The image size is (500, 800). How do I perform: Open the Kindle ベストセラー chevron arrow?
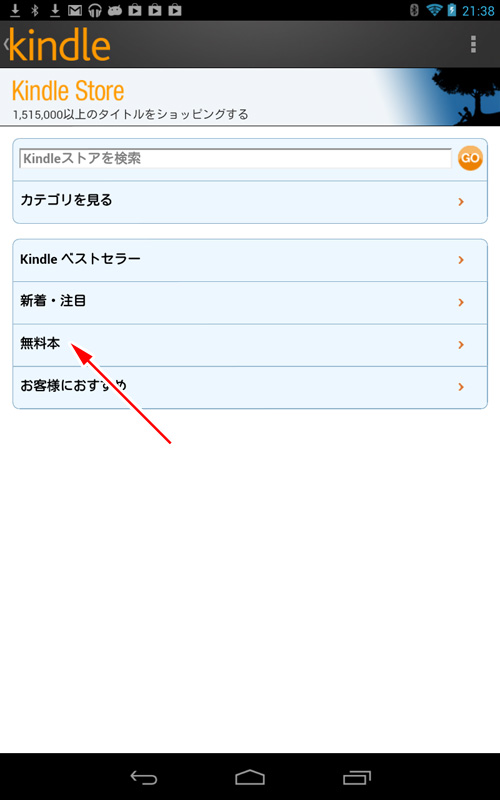(461, 260)
